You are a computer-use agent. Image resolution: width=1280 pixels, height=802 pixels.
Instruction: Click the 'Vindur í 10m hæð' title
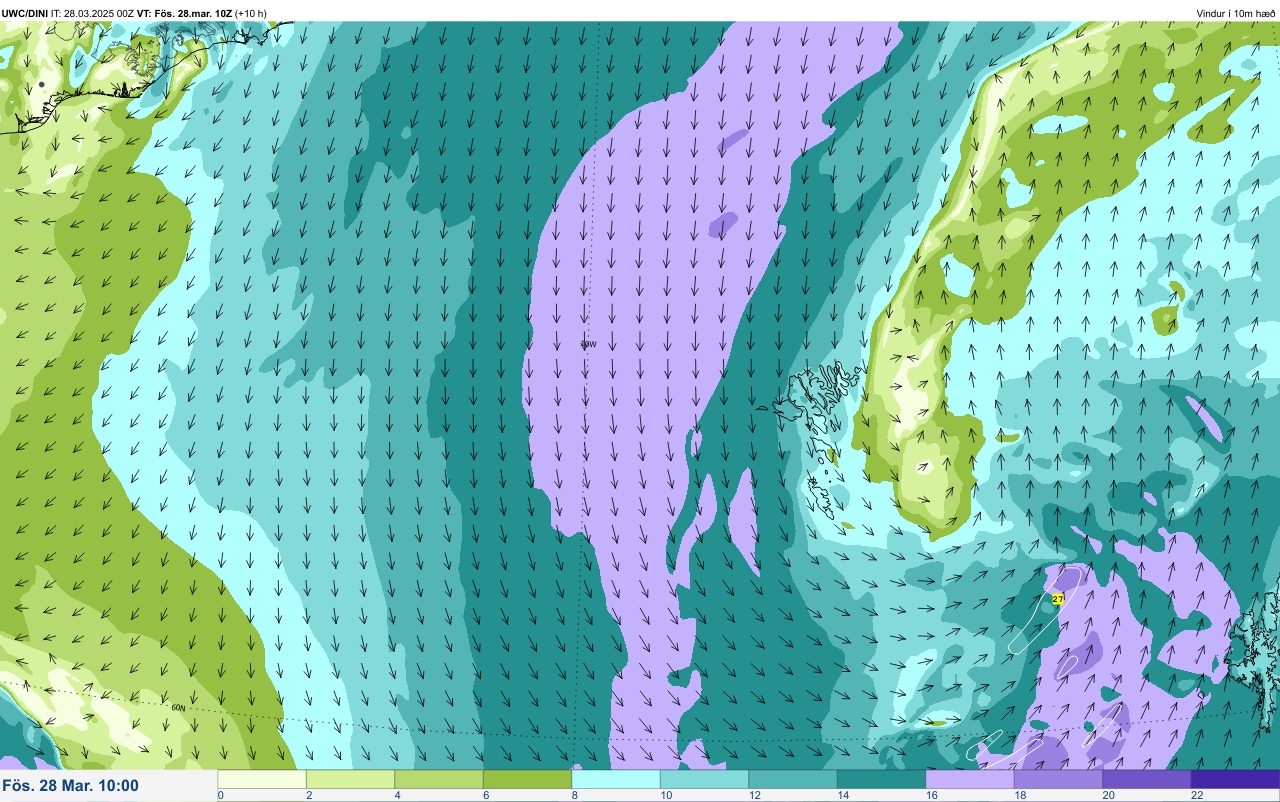coord(1235,13)
